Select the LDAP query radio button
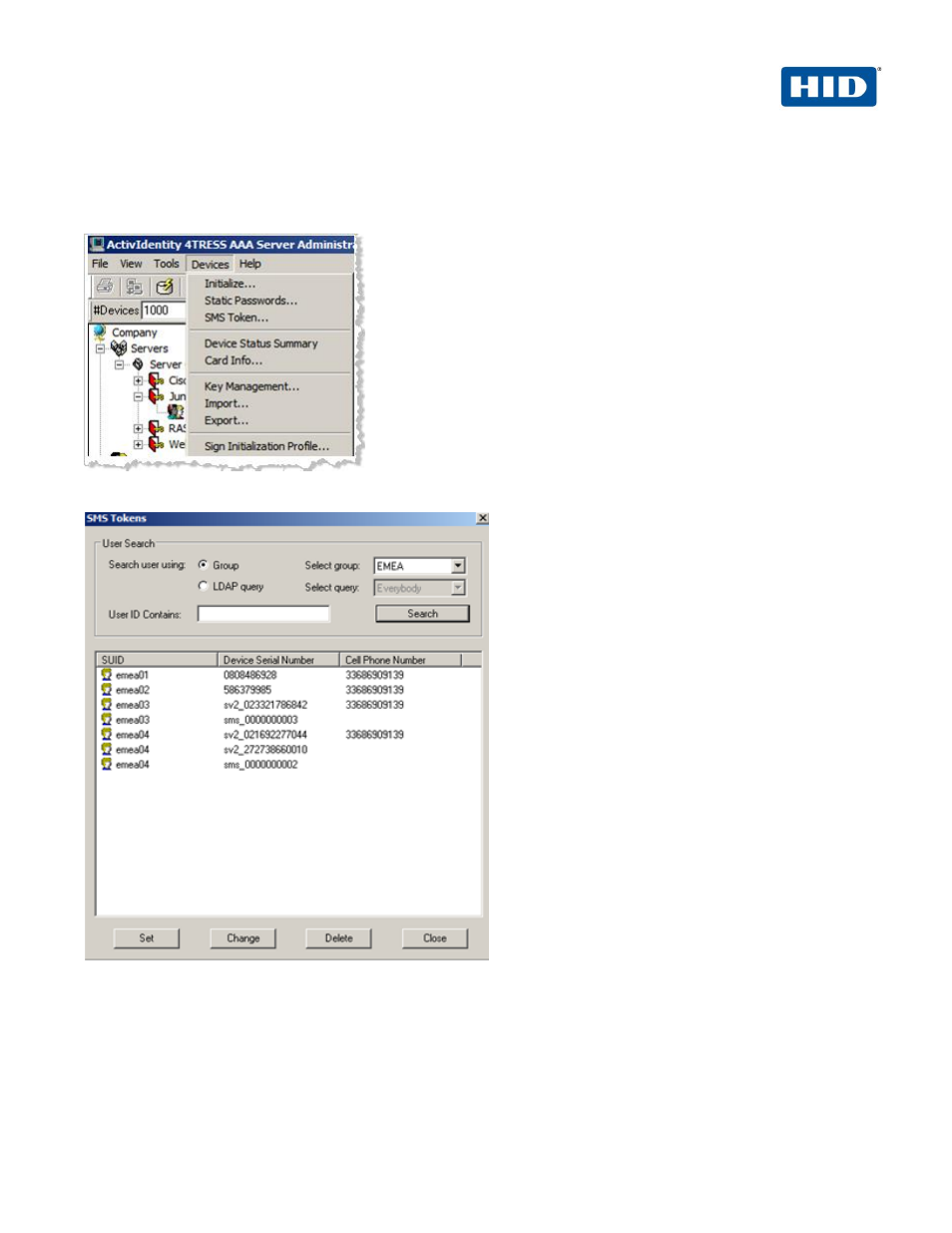 point(203,586)
